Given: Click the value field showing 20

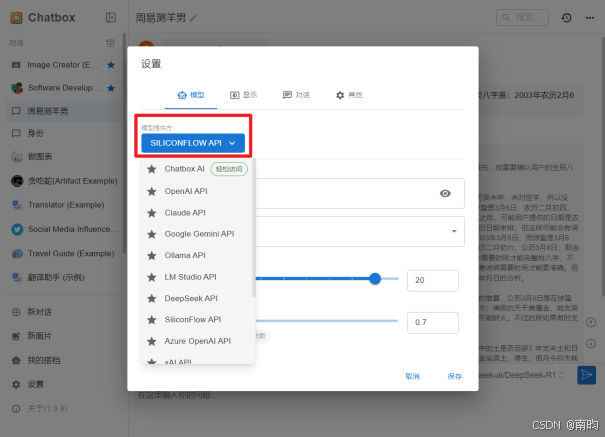Looking at the screenshot, I should point(433,280).
